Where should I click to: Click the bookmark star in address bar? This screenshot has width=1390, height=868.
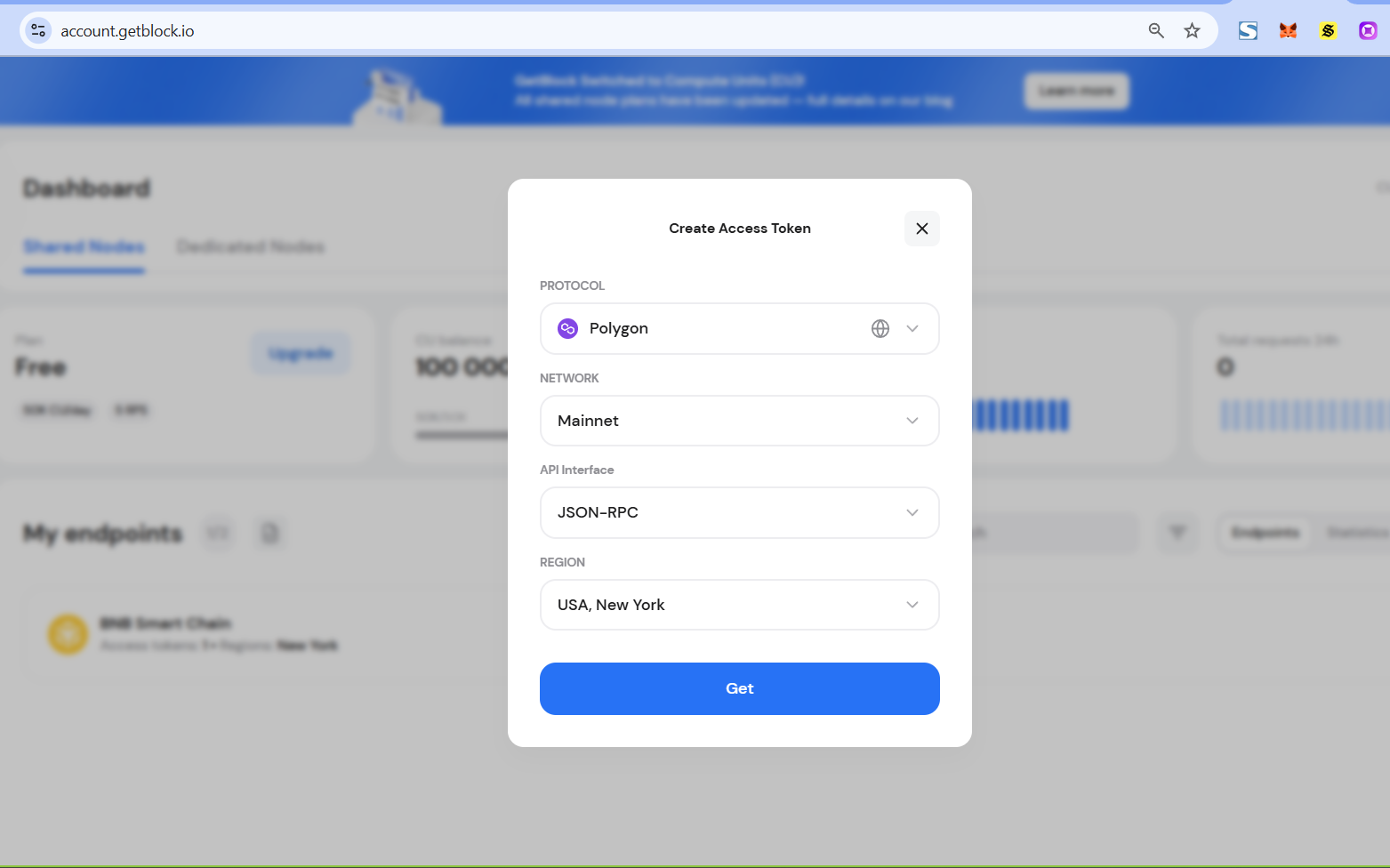(1192, 29)
